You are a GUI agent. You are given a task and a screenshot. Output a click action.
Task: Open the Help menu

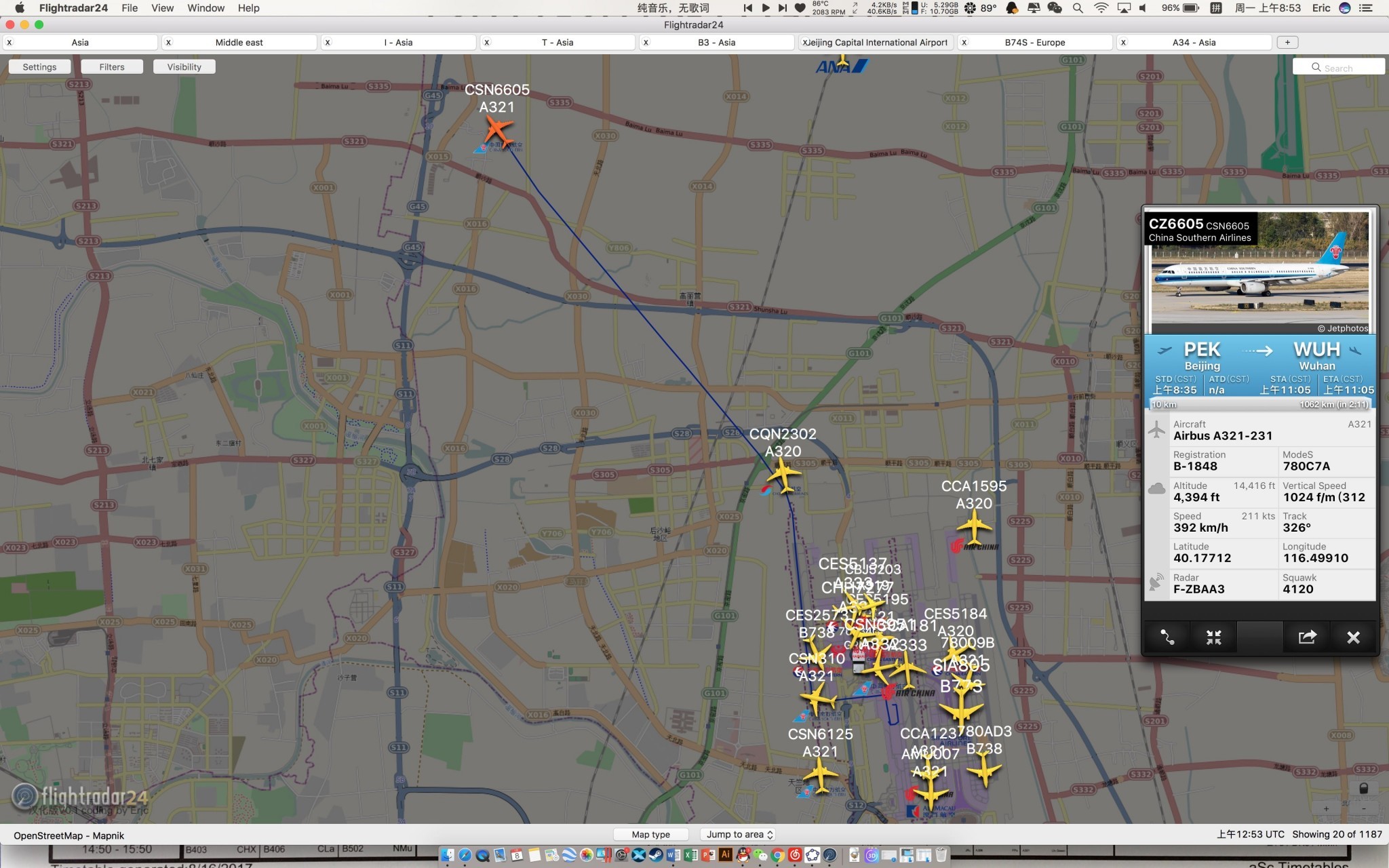(x=248, y=8)
